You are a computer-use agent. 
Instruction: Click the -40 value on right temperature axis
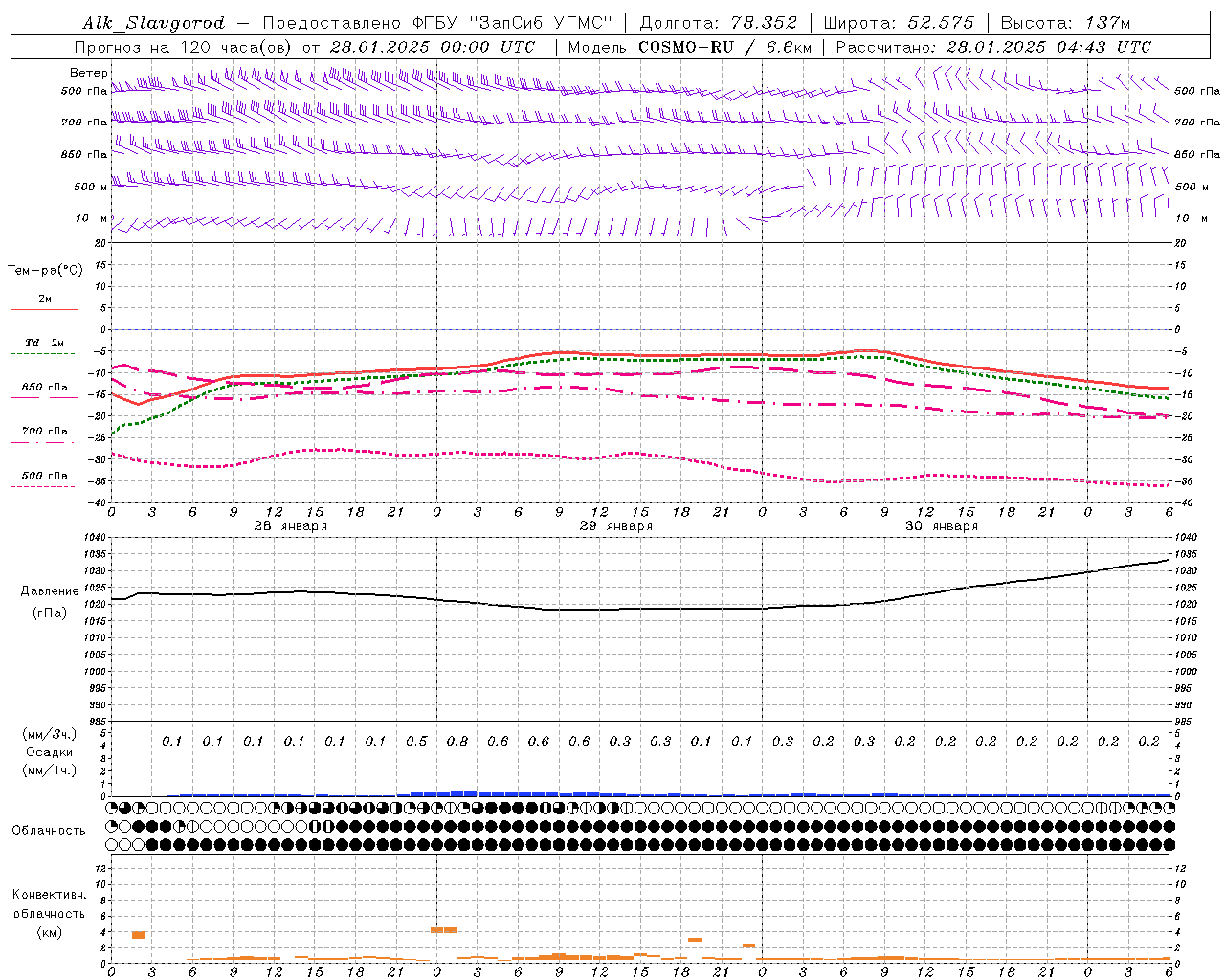click(x=1182, y=503)
